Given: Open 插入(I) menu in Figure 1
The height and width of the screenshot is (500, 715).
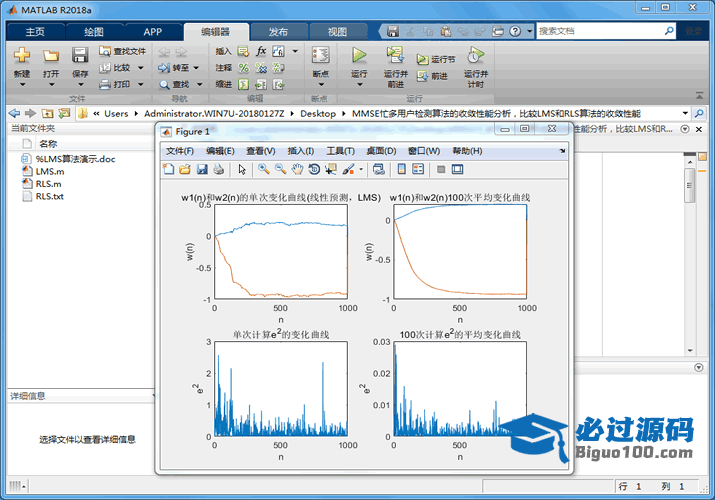Looking at the screenshot, I should click(301, 151).
